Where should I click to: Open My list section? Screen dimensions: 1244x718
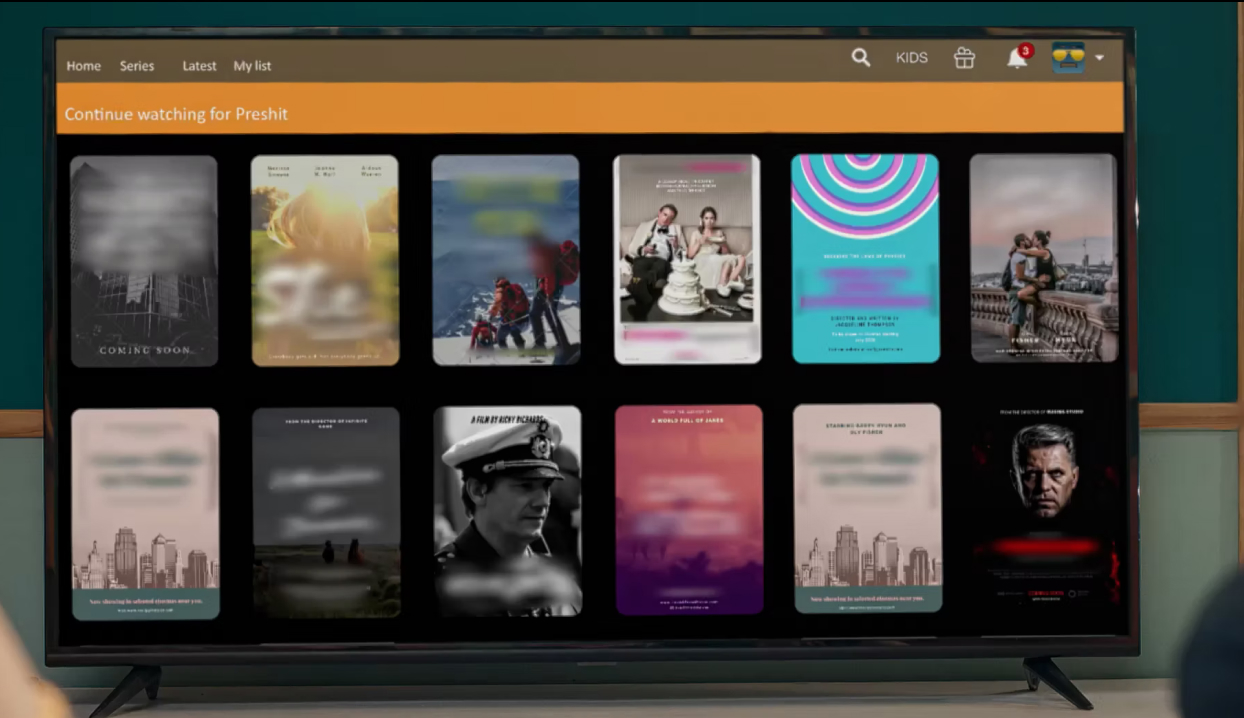pos(252,66)
